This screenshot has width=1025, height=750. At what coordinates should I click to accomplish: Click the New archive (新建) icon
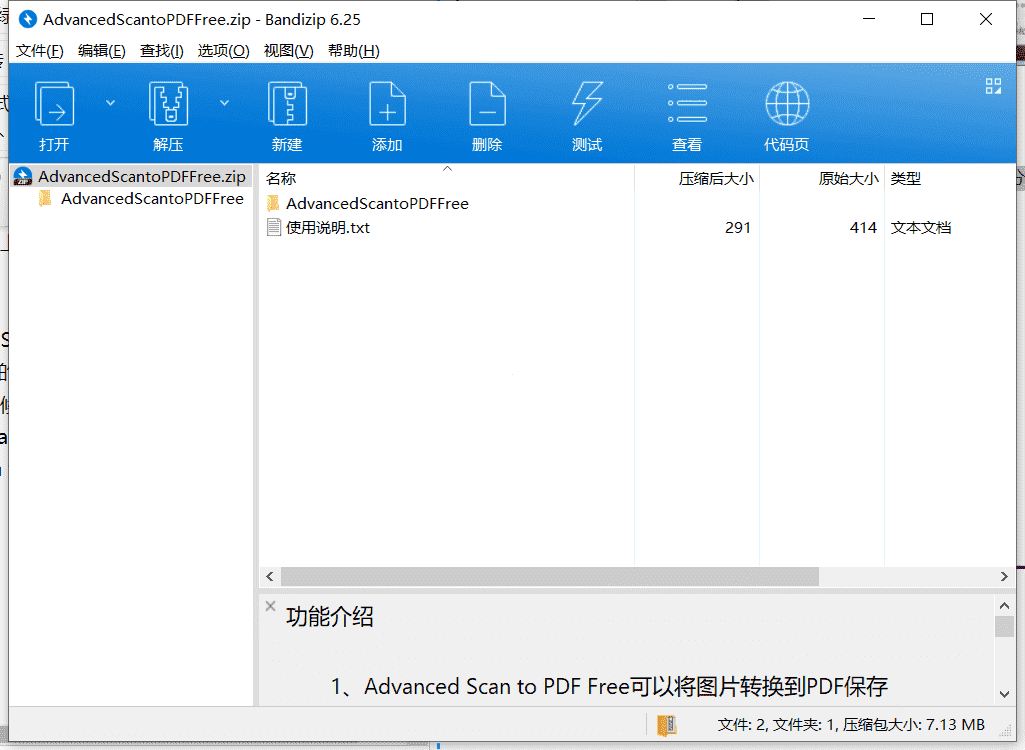[288, 104]
